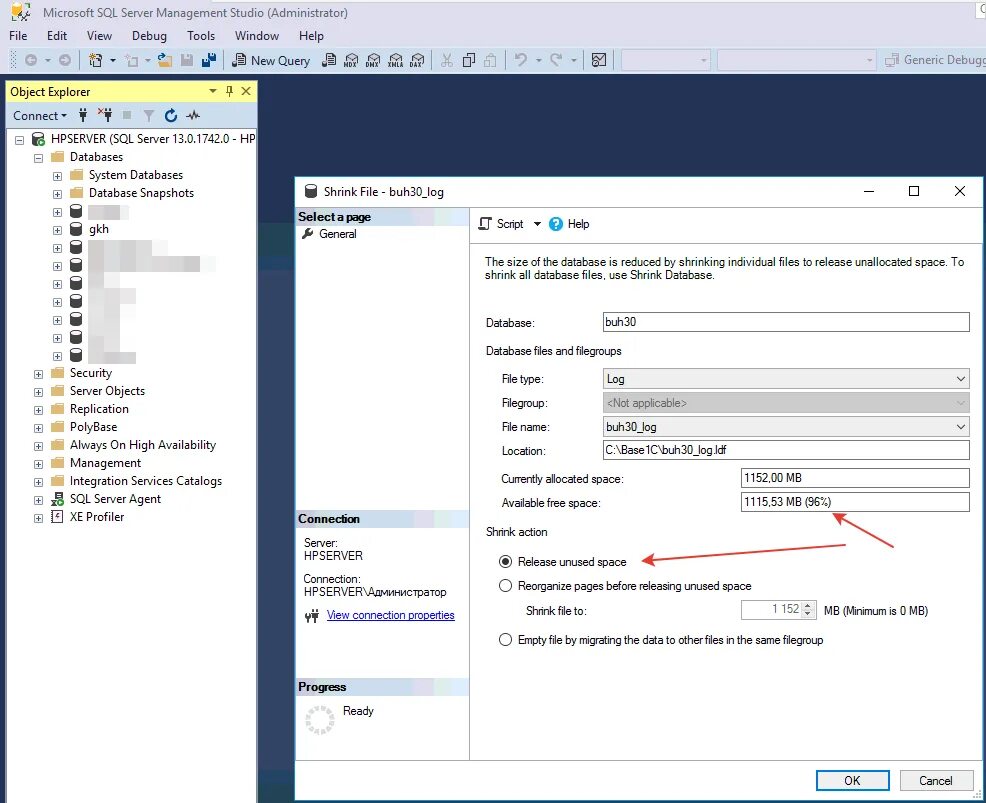Image resolution: width=986 pixels, height=803 pixels.
Task: Click the Object Explorer activity monitor icon
Action: [193, 115]
